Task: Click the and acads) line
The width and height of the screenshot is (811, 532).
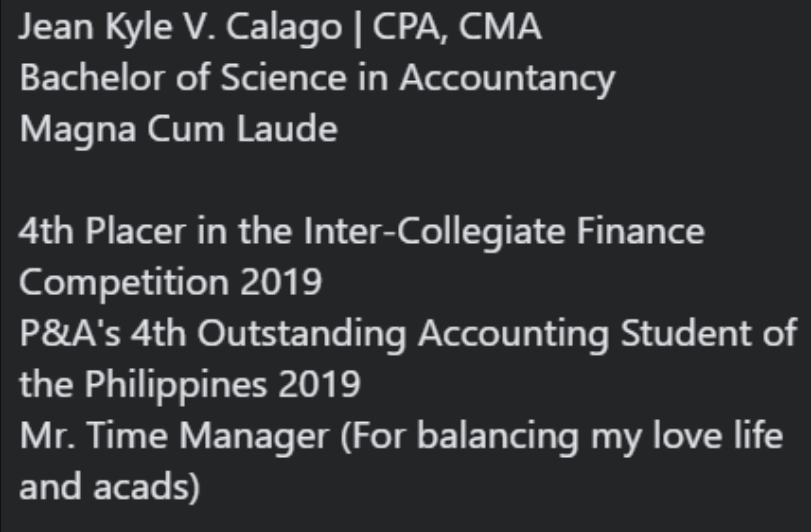Action: coord(110,487)
